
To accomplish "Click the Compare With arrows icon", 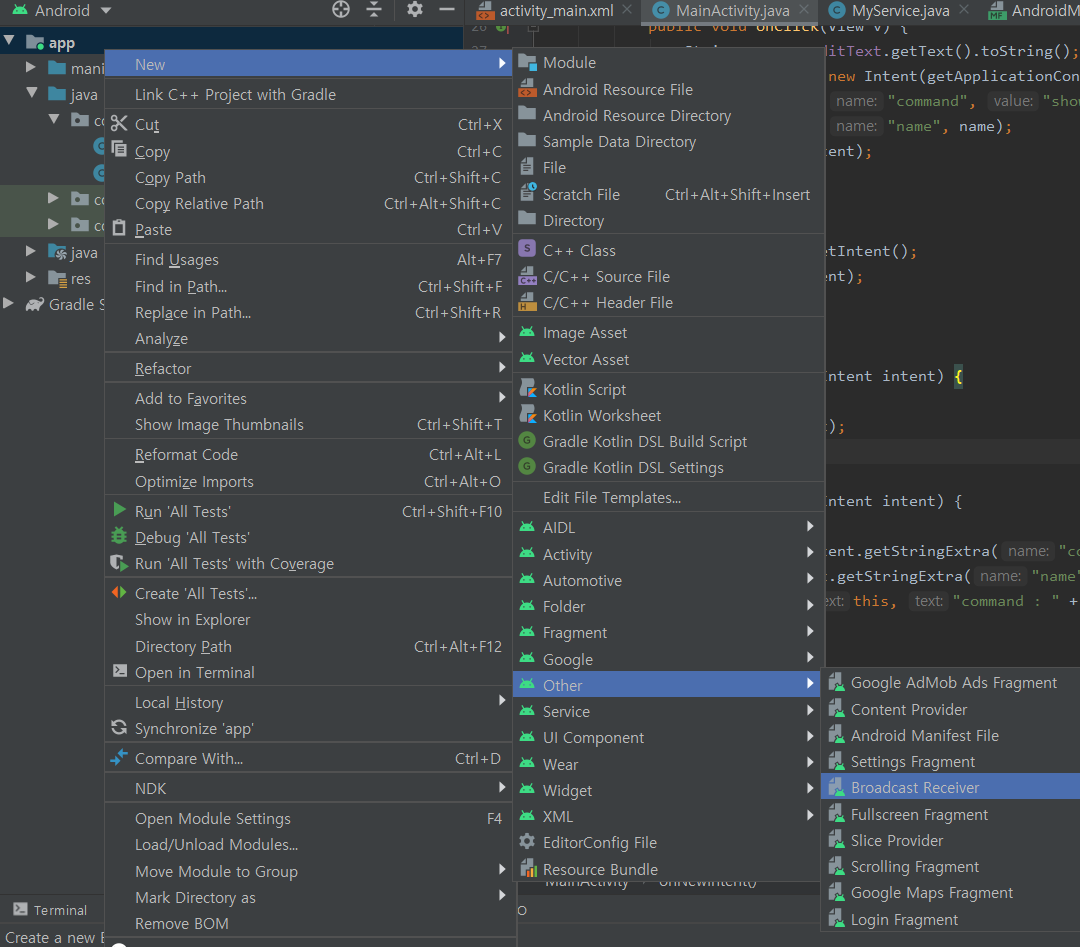I will click(x=119, y=757).
